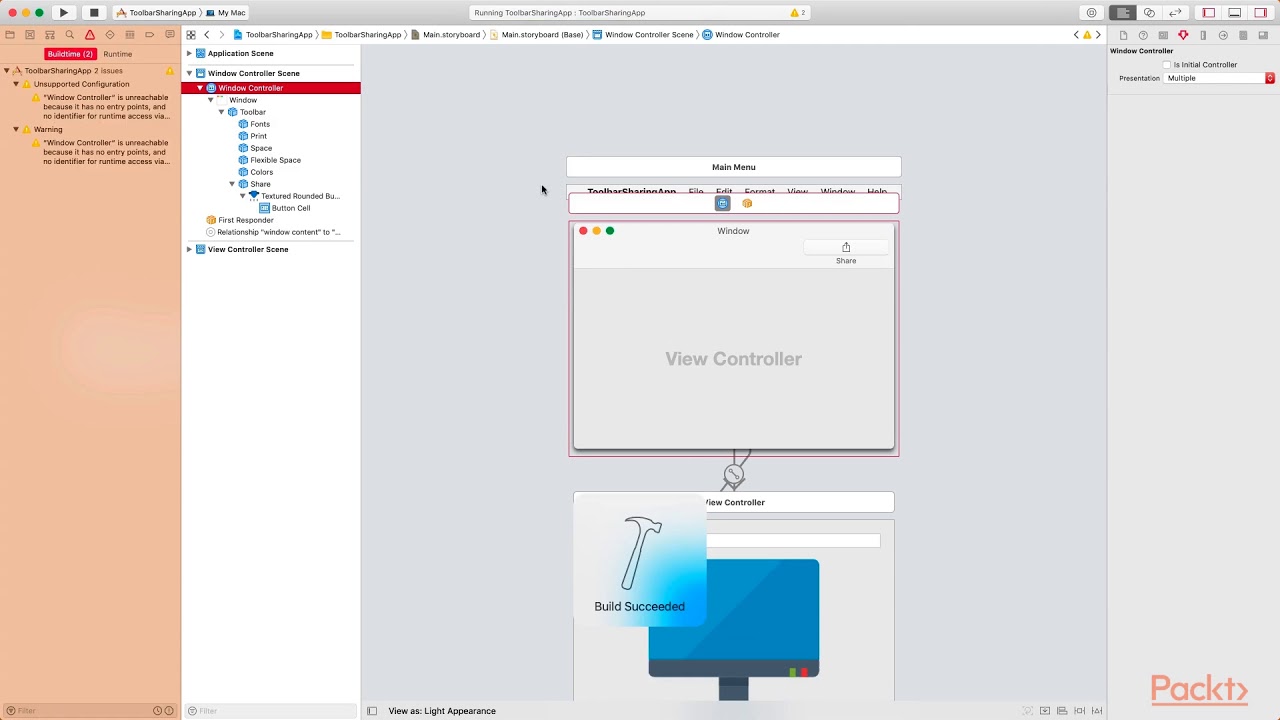
Task: Click the document outline filter field
Action: tap(271, 711)
